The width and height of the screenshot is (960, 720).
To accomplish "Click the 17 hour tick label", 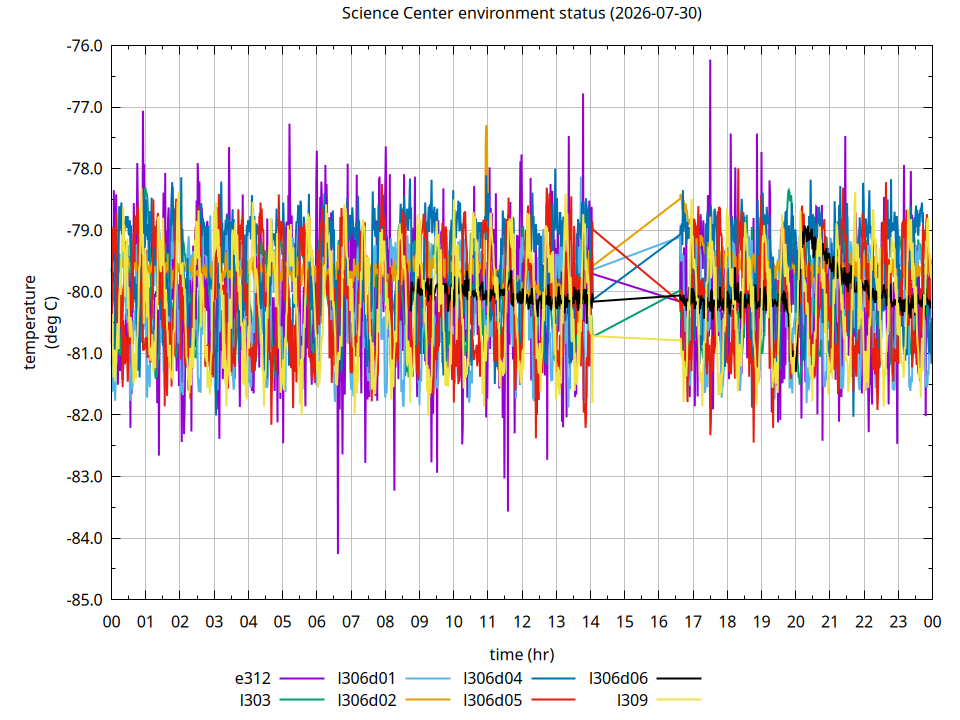I will pos(693,622).
